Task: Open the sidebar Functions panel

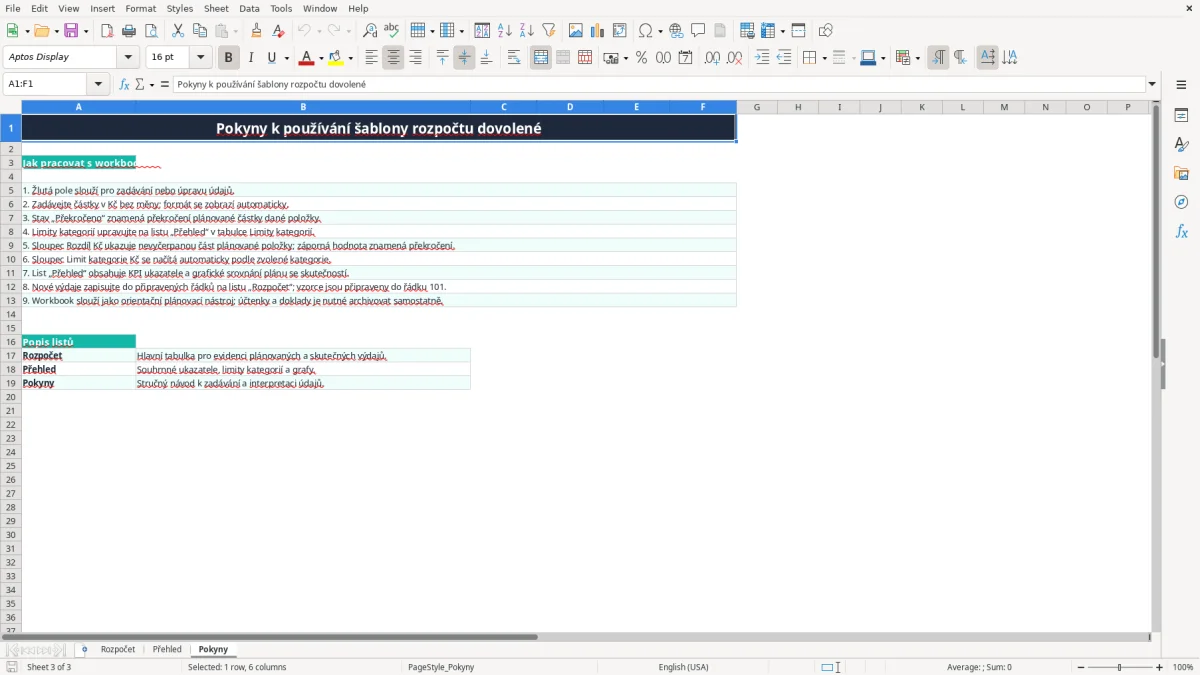Action: tap(1181, 232)
